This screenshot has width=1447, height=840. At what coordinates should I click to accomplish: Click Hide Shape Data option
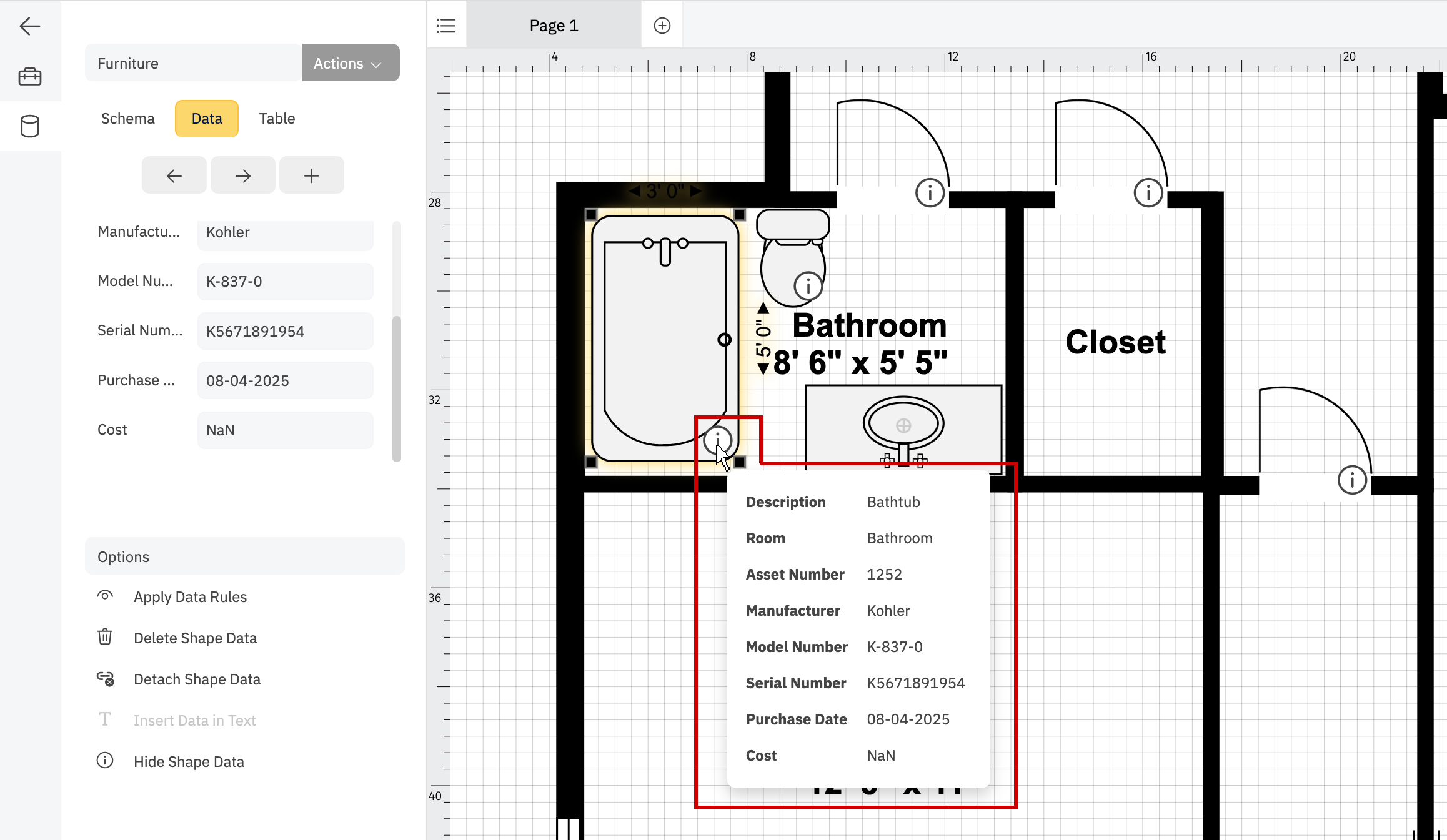coord(189,761)
